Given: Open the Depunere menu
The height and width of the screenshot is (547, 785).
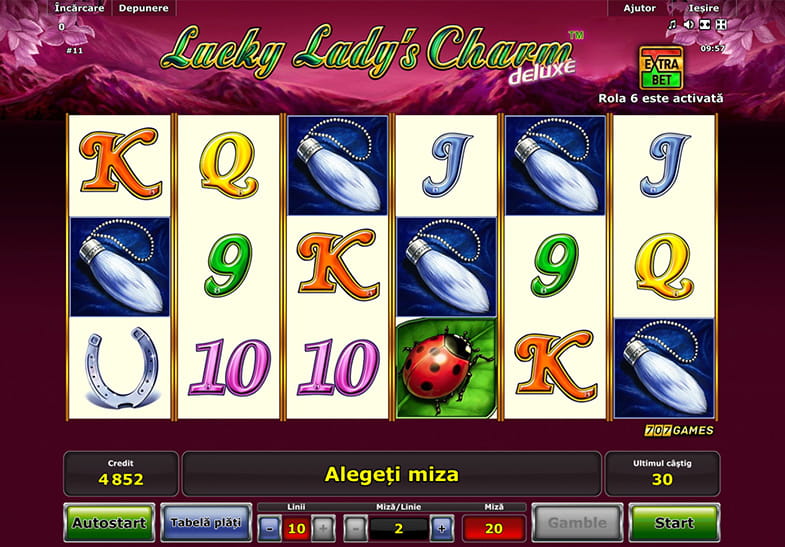Looking at the screenshot, I should [x=144, y=8].
